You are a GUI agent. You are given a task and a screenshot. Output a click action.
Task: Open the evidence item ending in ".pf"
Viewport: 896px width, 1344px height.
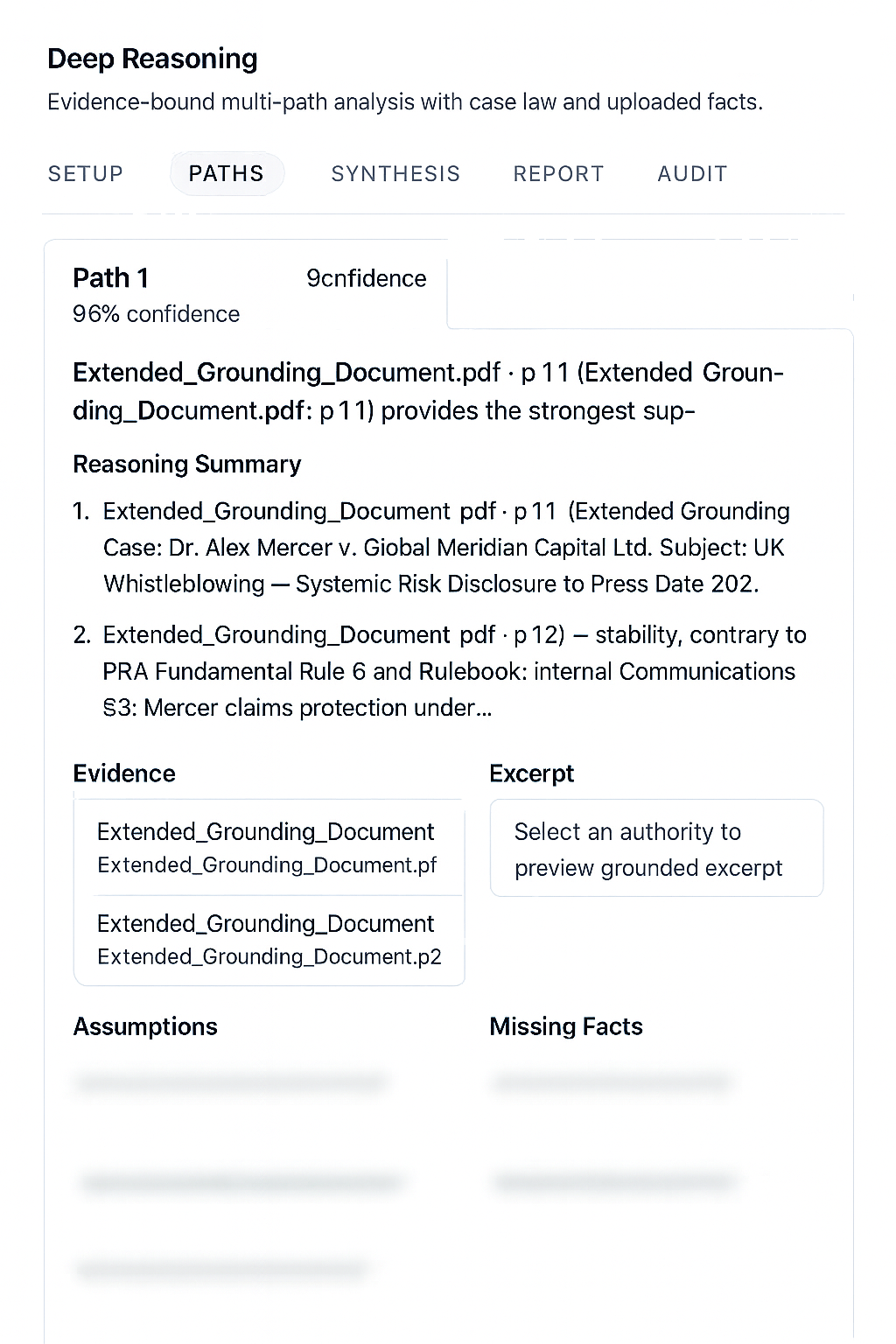268,848
